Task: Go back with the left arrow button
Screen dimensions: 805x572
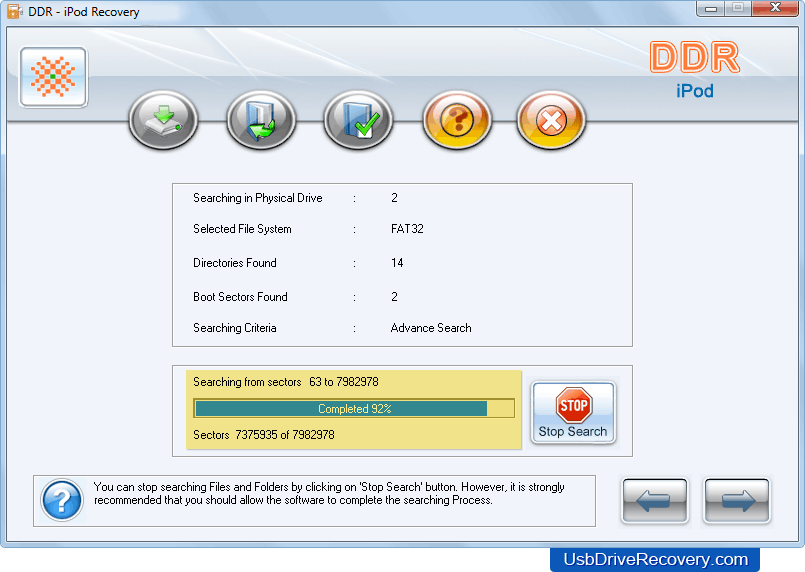Action: [x=655, y=501]
